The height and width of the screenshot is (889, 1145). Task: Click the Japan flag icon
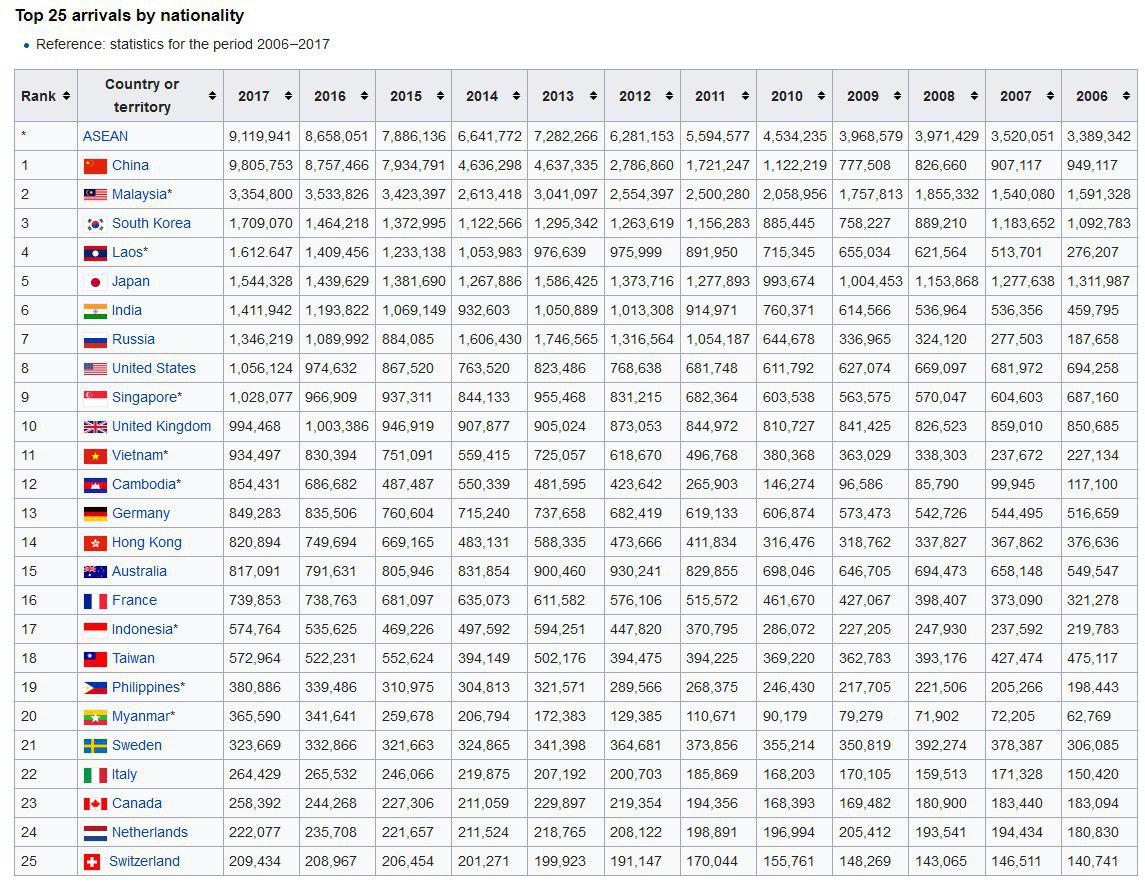point(95,282)
